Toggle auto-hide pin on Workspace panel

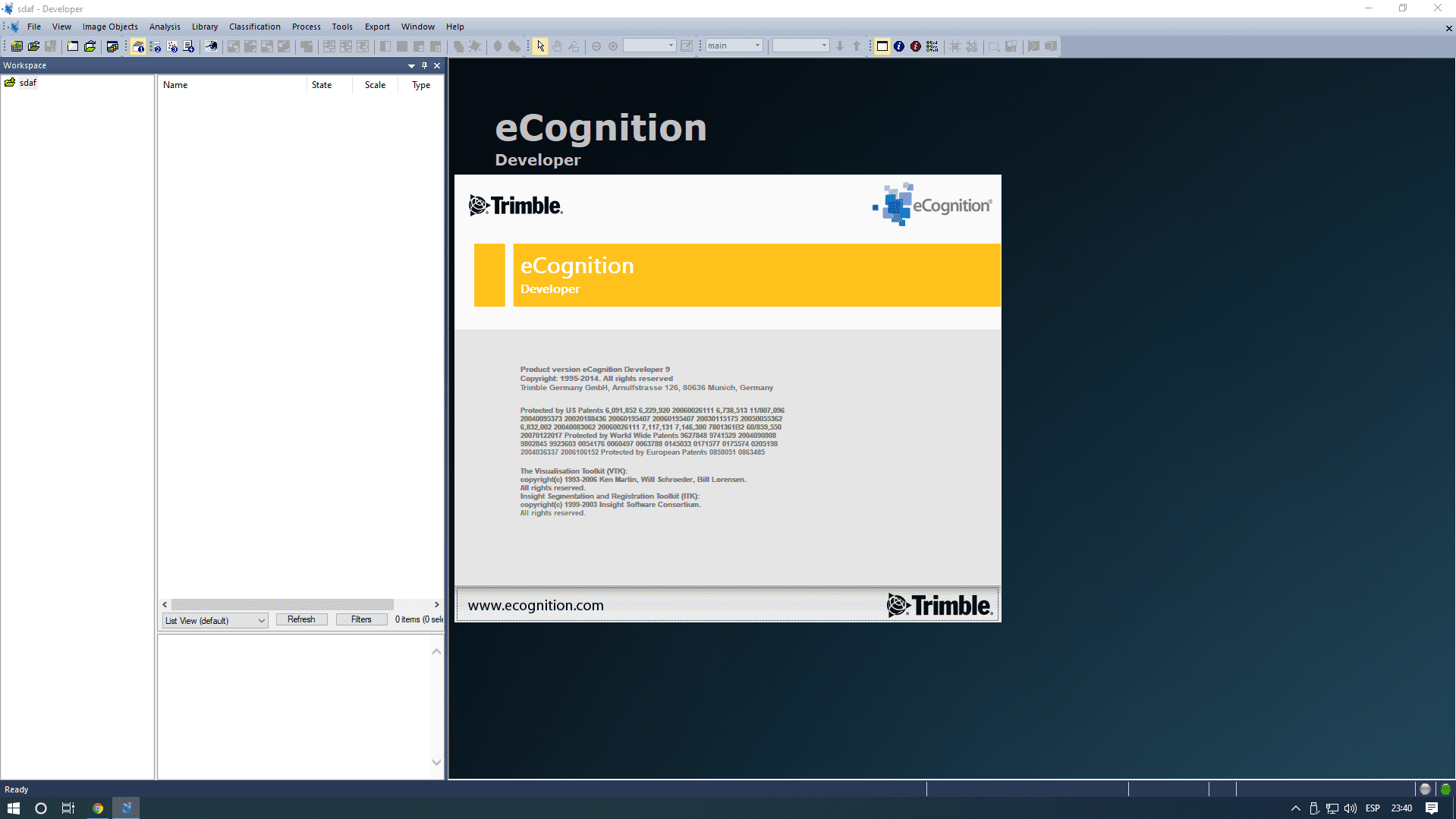coord(424,65)
